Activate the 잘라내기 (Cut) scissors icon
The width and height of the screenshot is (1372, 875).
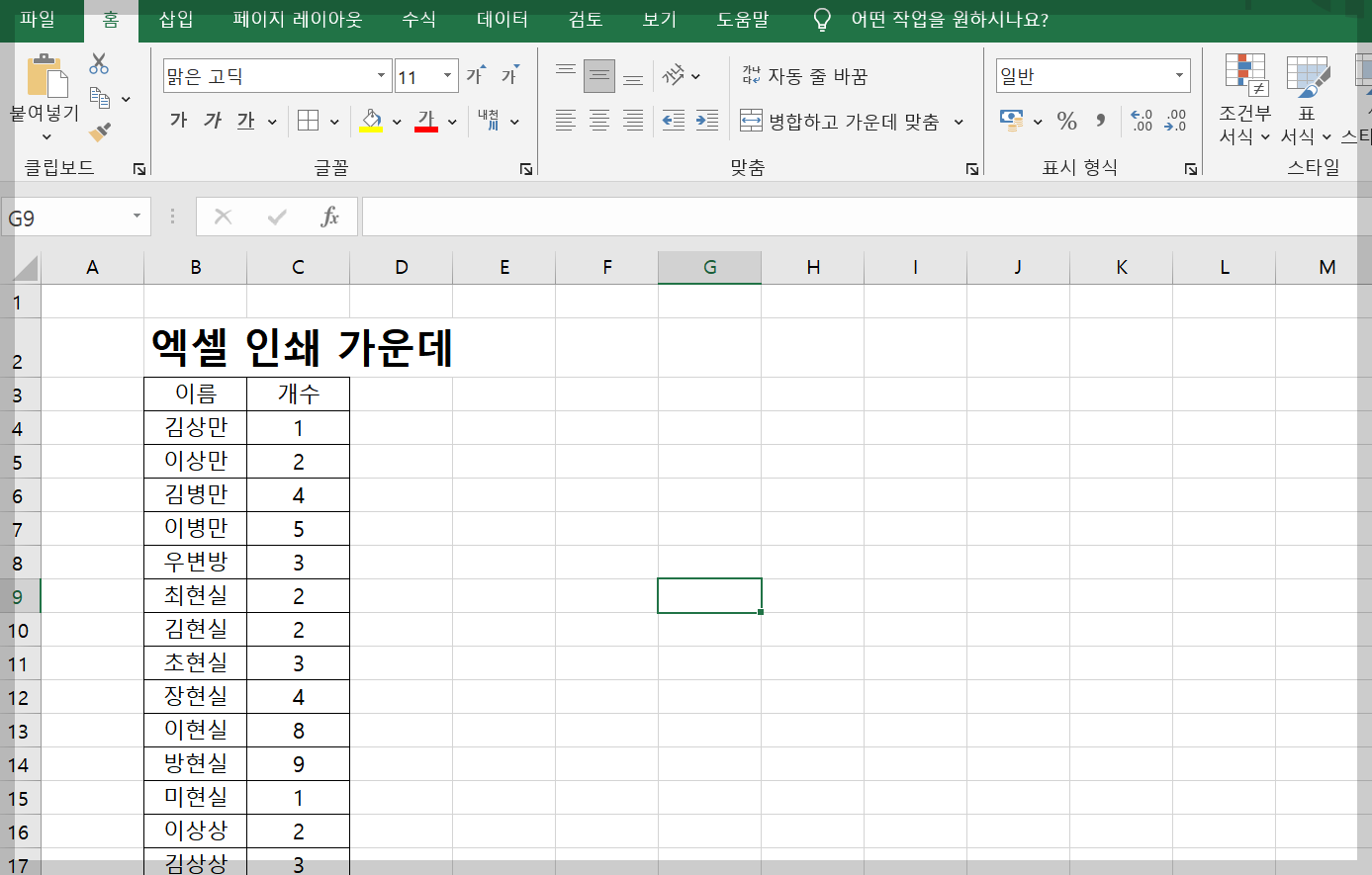coord(100,61)
